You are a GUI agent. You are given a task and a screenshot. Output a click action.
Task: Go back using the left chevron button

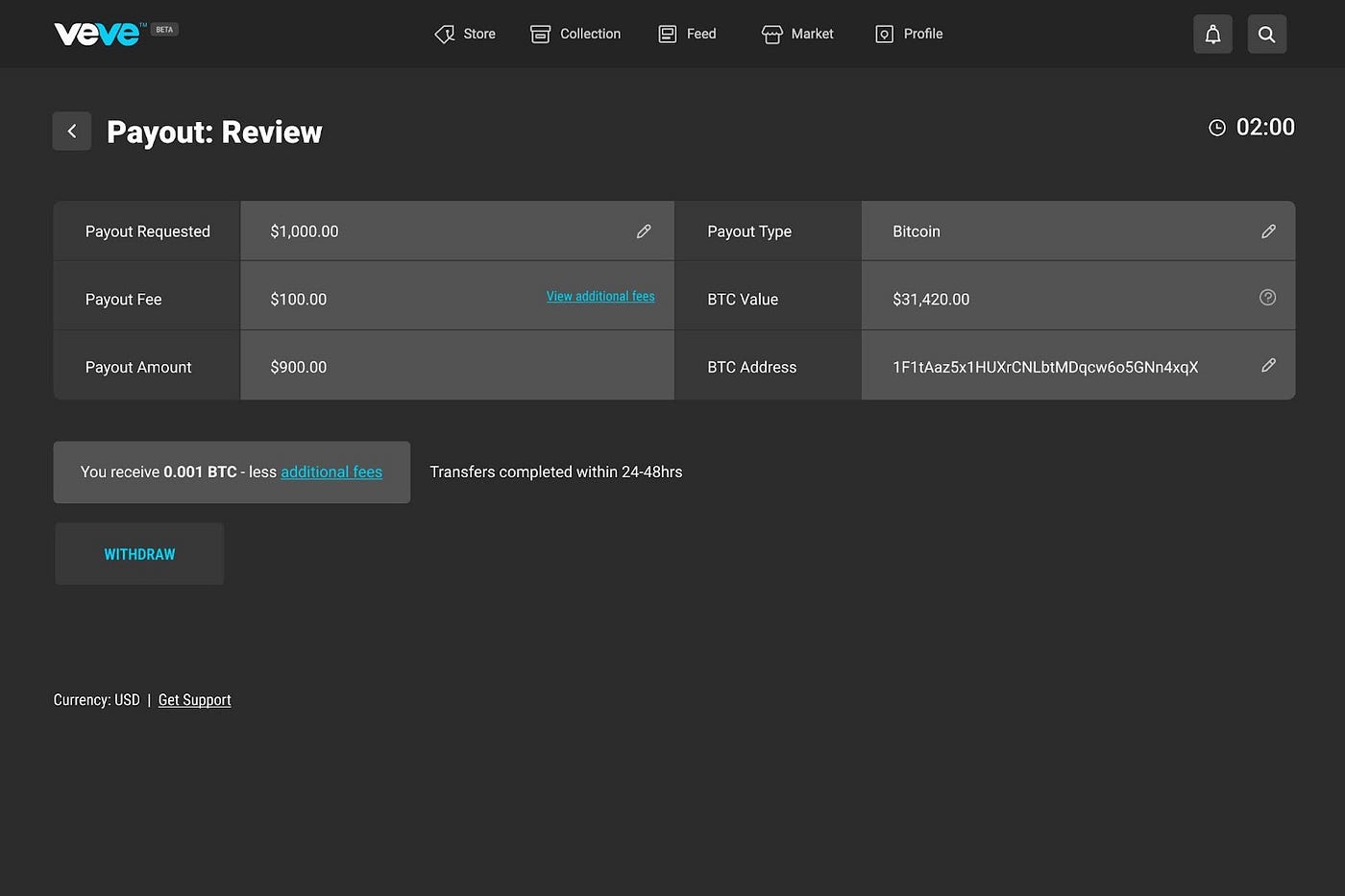coord(72,132)
